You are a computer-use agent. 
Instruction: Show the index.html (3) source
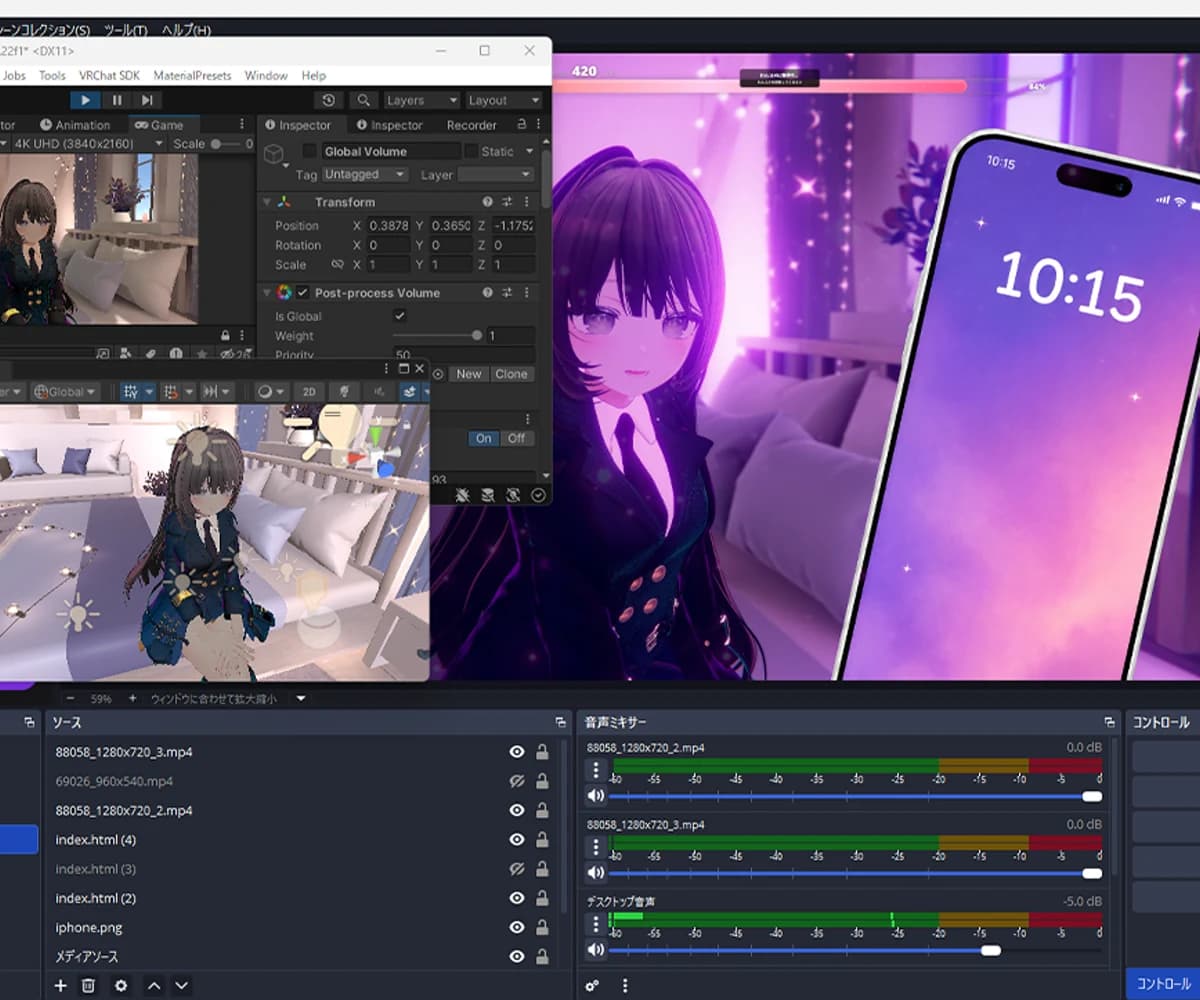[517, 869]
